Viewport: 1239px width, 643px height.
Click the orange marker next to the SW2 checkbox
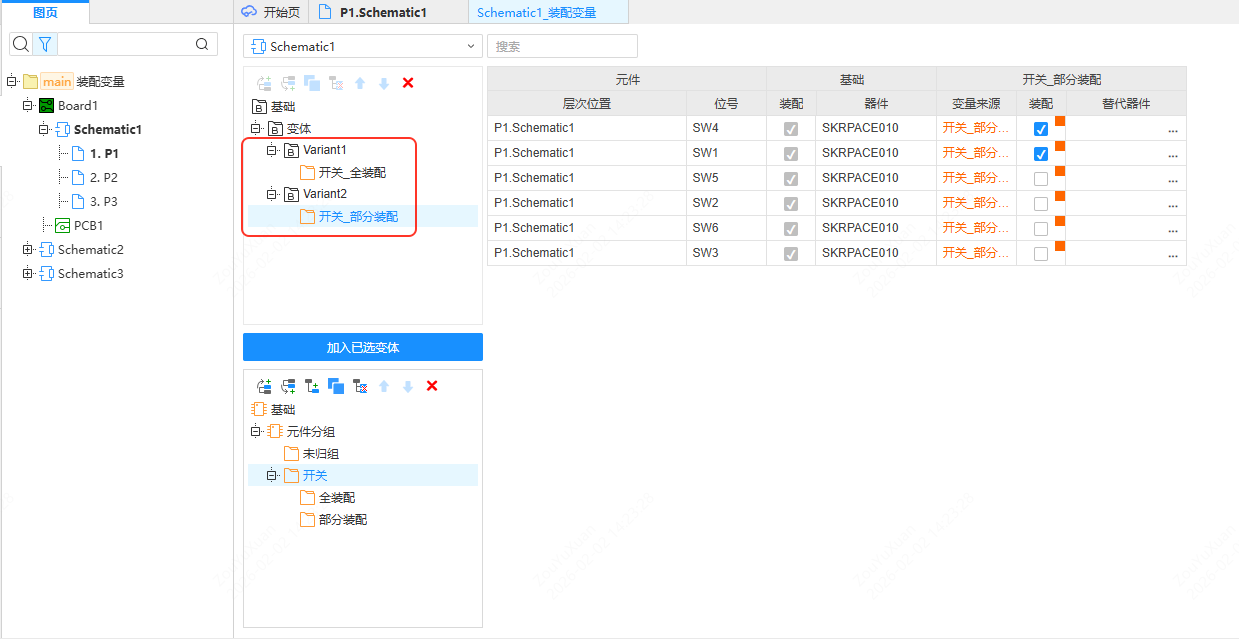click(1060, 196)
